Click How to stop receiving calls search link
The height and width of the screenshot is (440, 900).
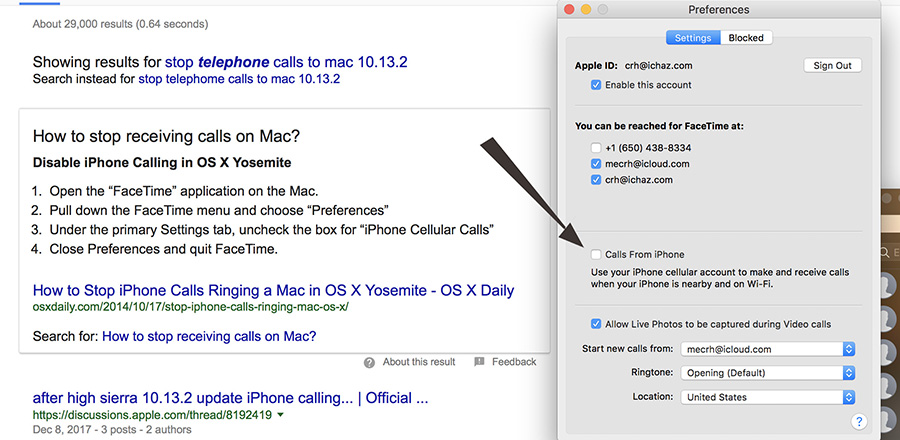209,336
